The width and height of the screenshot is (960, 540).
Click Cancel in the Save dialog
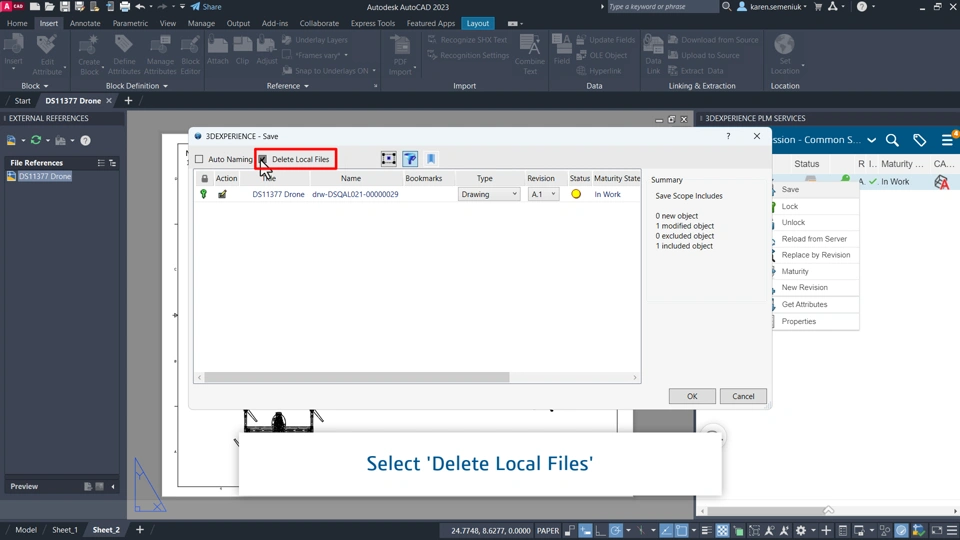pyautogui.click(x=743, y=396)
